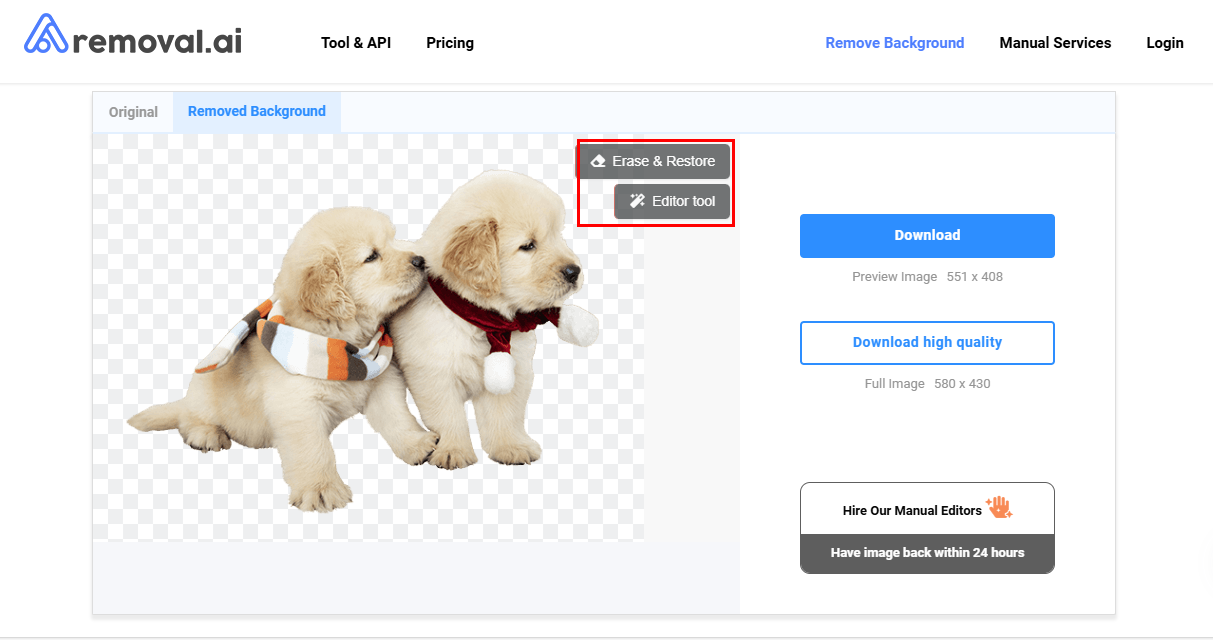The width and height of the screenshot is (1213, 640).
Task: Click the Preview Image 551 x 408 text
Action: 927,277
